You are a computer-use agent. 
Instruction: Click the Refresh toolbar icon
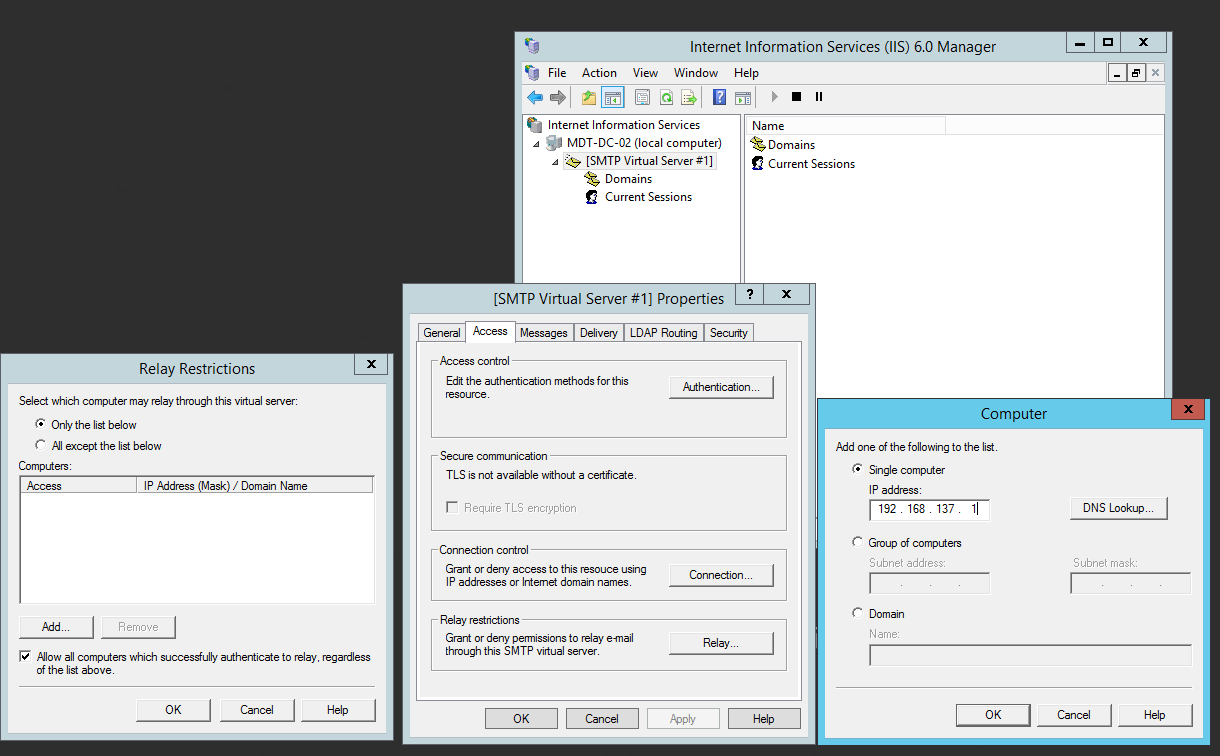[x=665, y=97]
